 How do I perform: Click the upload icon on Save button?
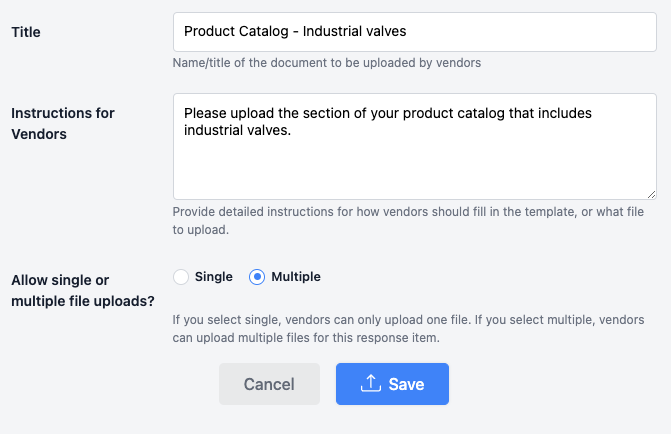tap(370, 384)
